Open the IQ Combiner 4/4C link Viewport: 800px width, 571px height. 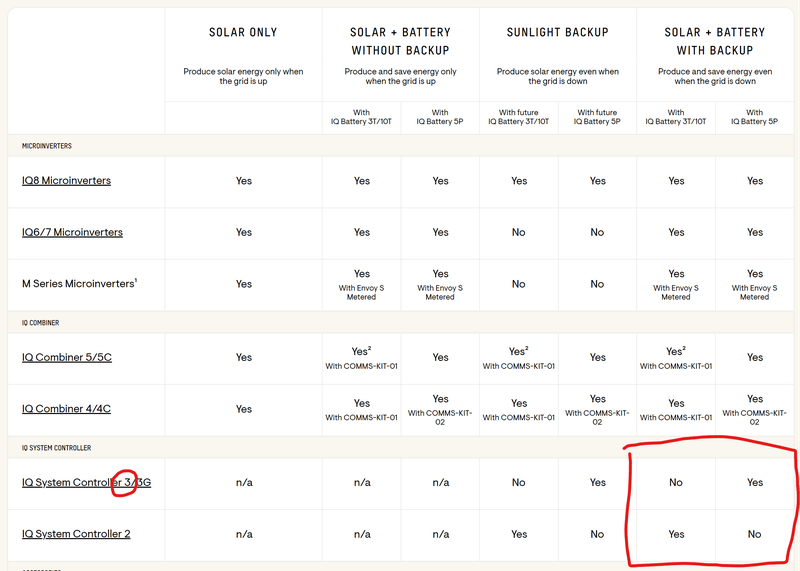tap(66, 409)
